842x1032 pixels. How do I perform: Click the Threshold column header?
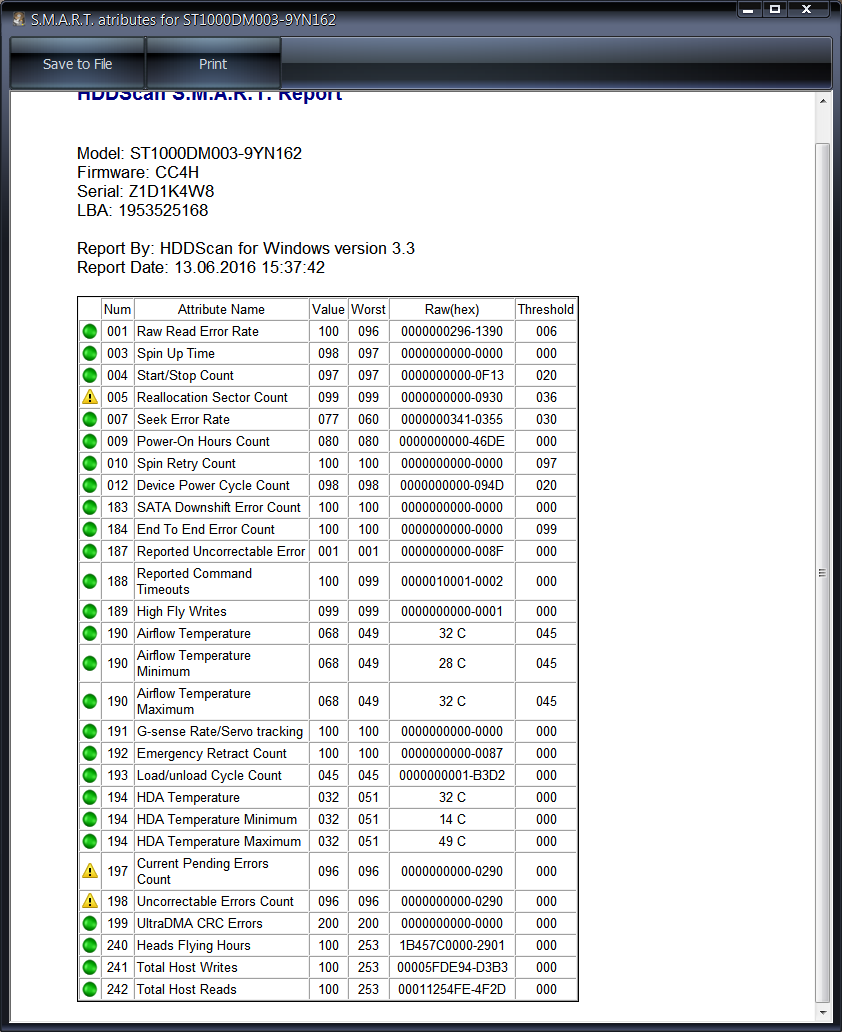tap(546, 309)
